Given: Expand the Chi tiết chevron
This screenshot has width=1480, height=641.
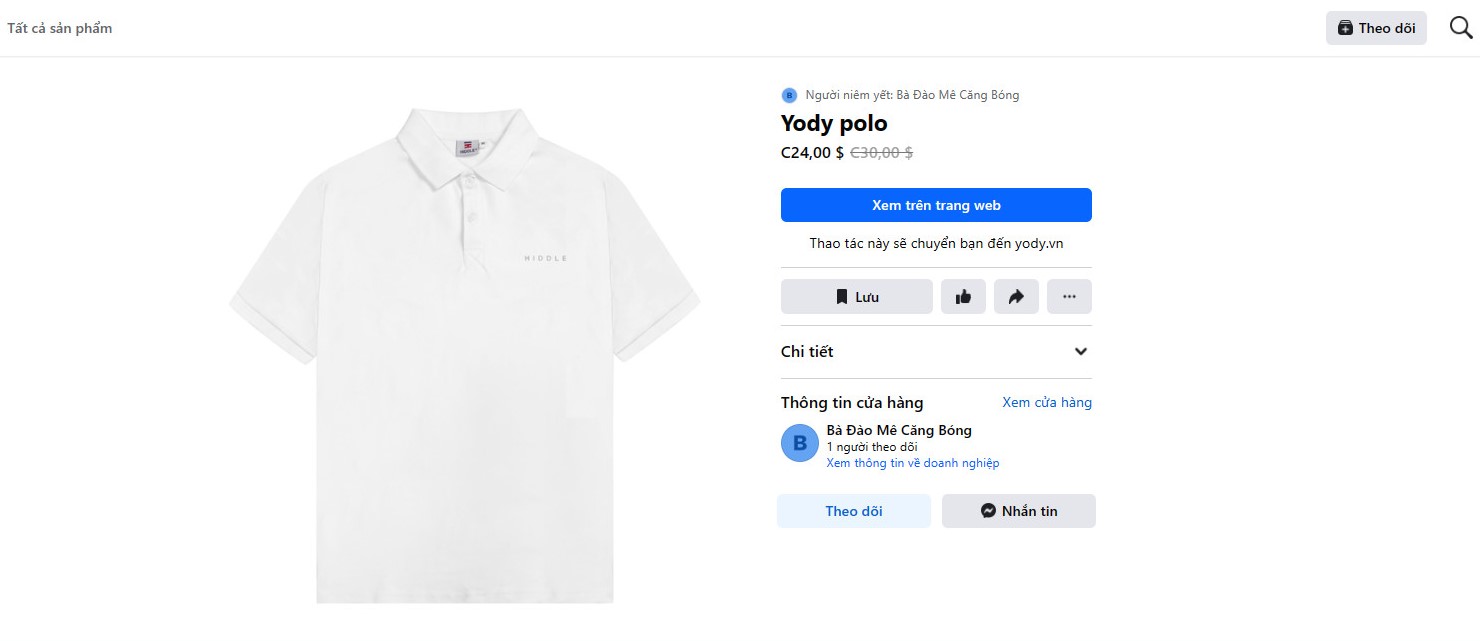Looking at the screenshot, I should coord(1080,352).
